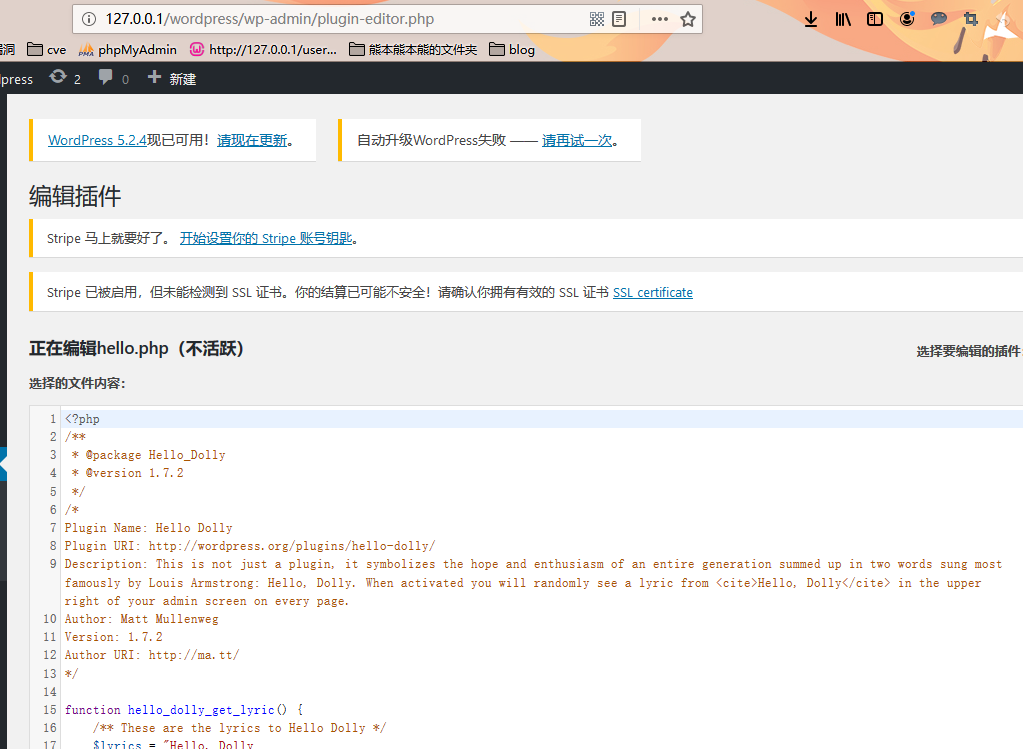Click the 正在编辑hello.php heading
Screen dimensions: 1023x749
point(136,348)
